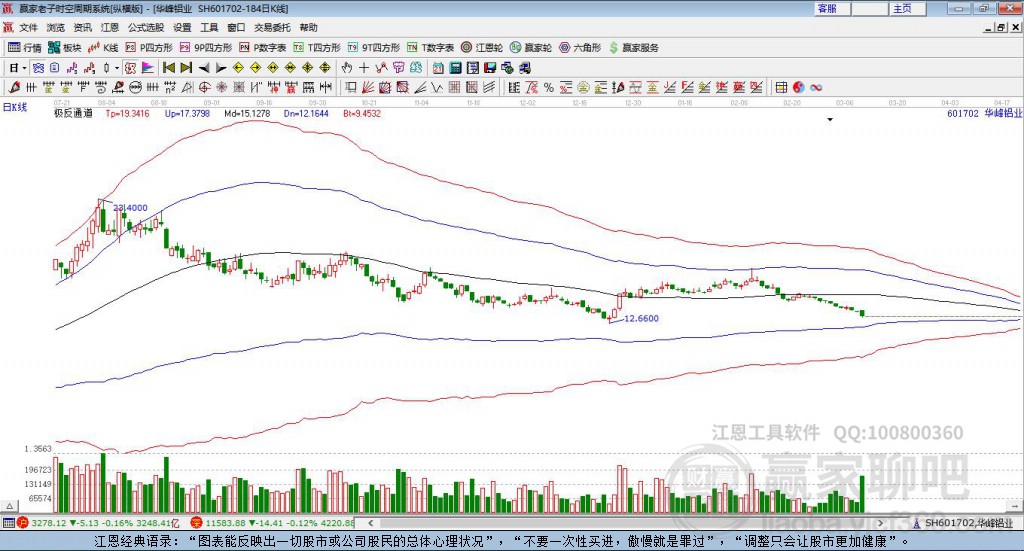The height and width of the screenshot is (551, 1024).
Task: Click the Up=17.3798 value
Action: coord(187,114)
